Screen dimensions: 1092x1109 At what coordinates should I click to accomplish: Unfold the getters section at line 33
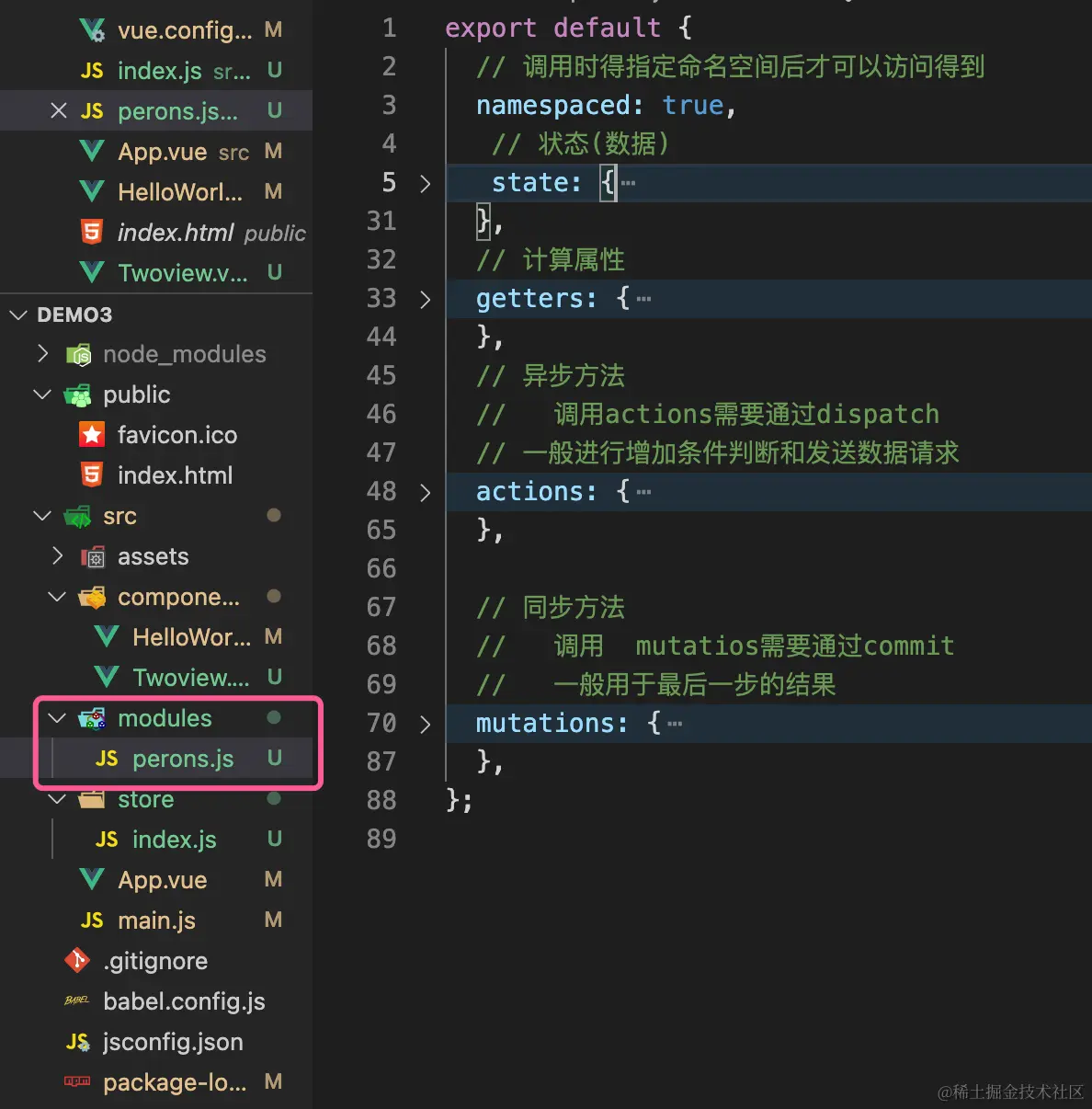tap(425, 299)
